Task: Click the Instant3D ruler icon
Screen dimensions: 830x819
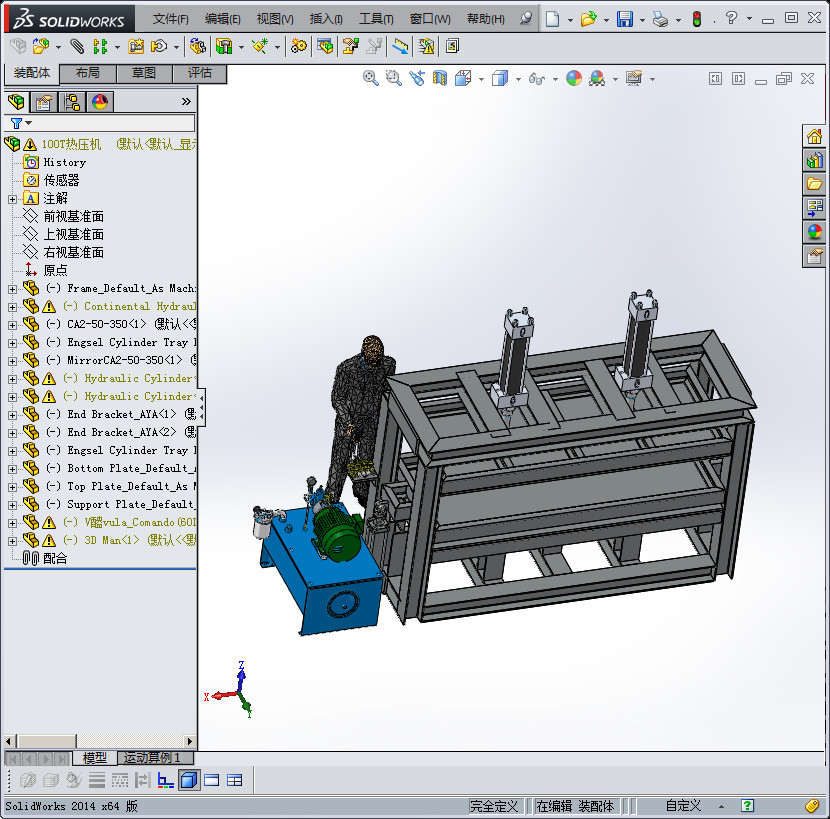Action: coord(401,47)
